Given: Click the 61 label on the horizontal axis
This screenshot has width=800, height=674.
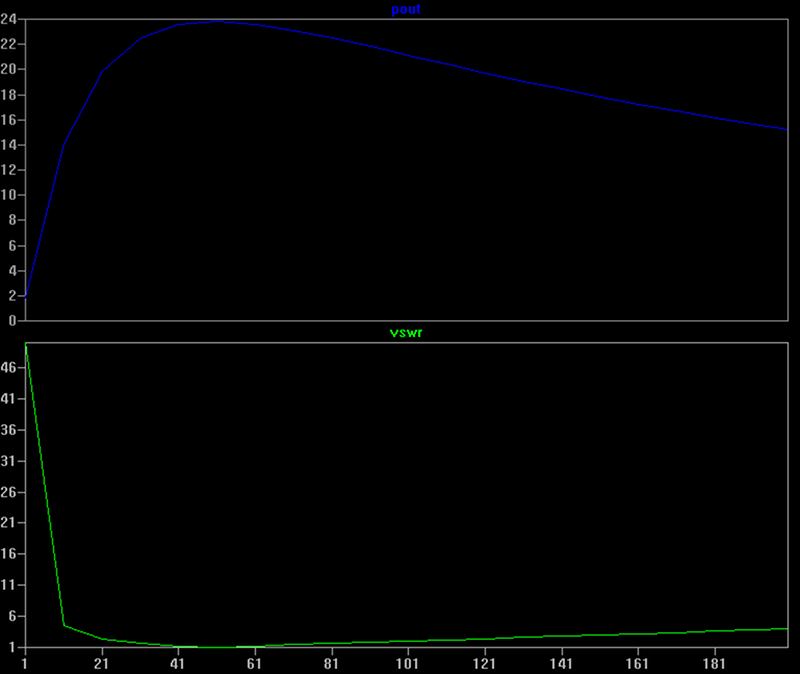Looking at the screenshot, I should pyautogui.click(x=254, y=664).
